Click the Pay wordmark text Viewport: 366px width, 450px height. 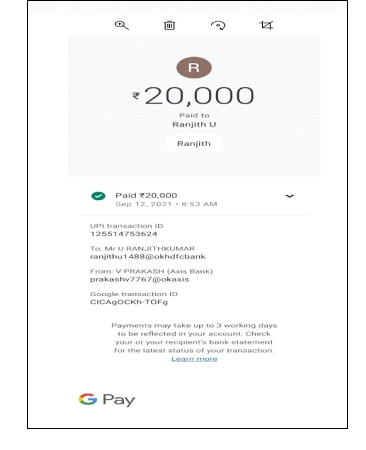click(119, 400)
